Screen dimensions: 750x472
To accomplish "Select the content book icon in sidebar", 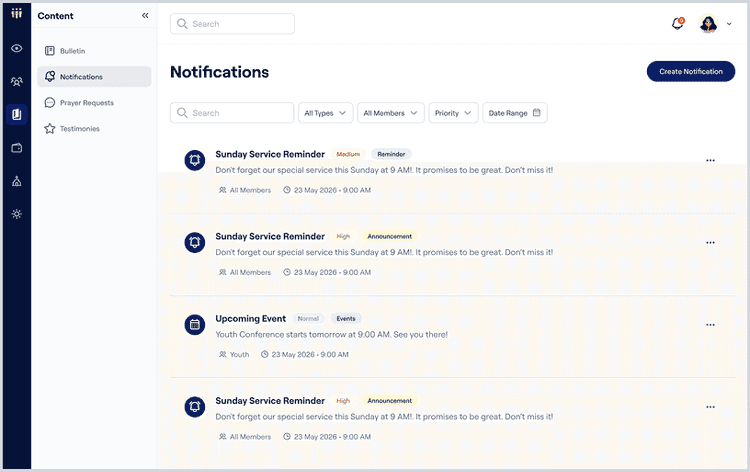I will coord(17,114).
